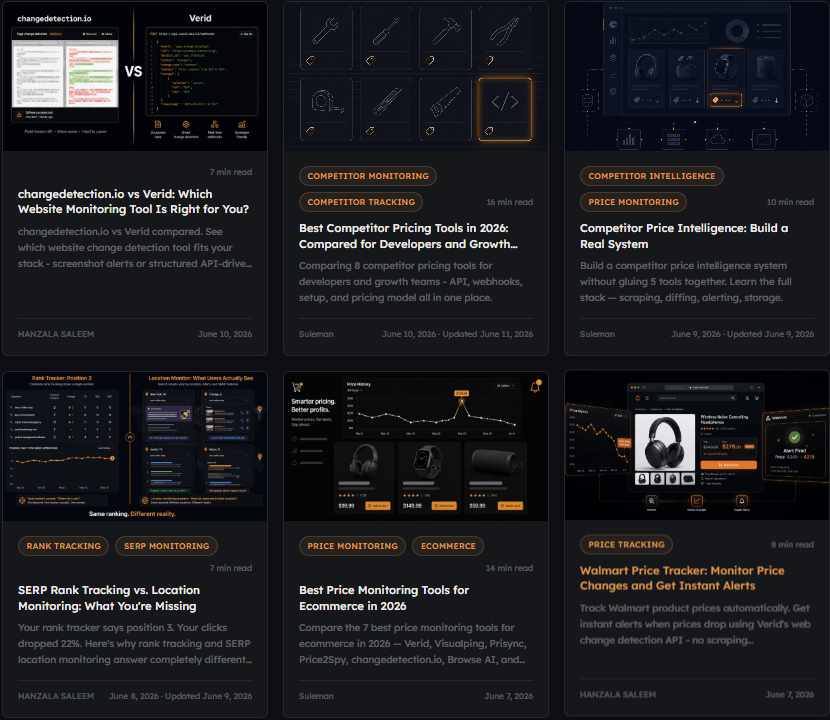Open 'Best Price Monitoring Tools for Ecommerce' title

(384, 598)
